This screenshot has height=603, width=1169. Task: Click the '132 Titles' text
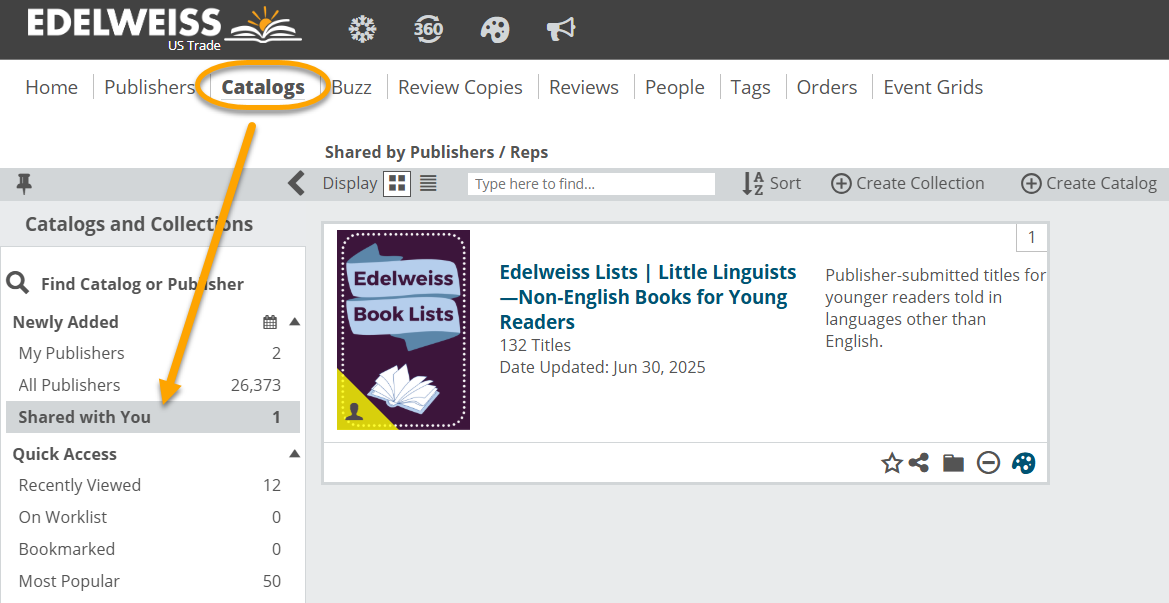click(535, 345)
